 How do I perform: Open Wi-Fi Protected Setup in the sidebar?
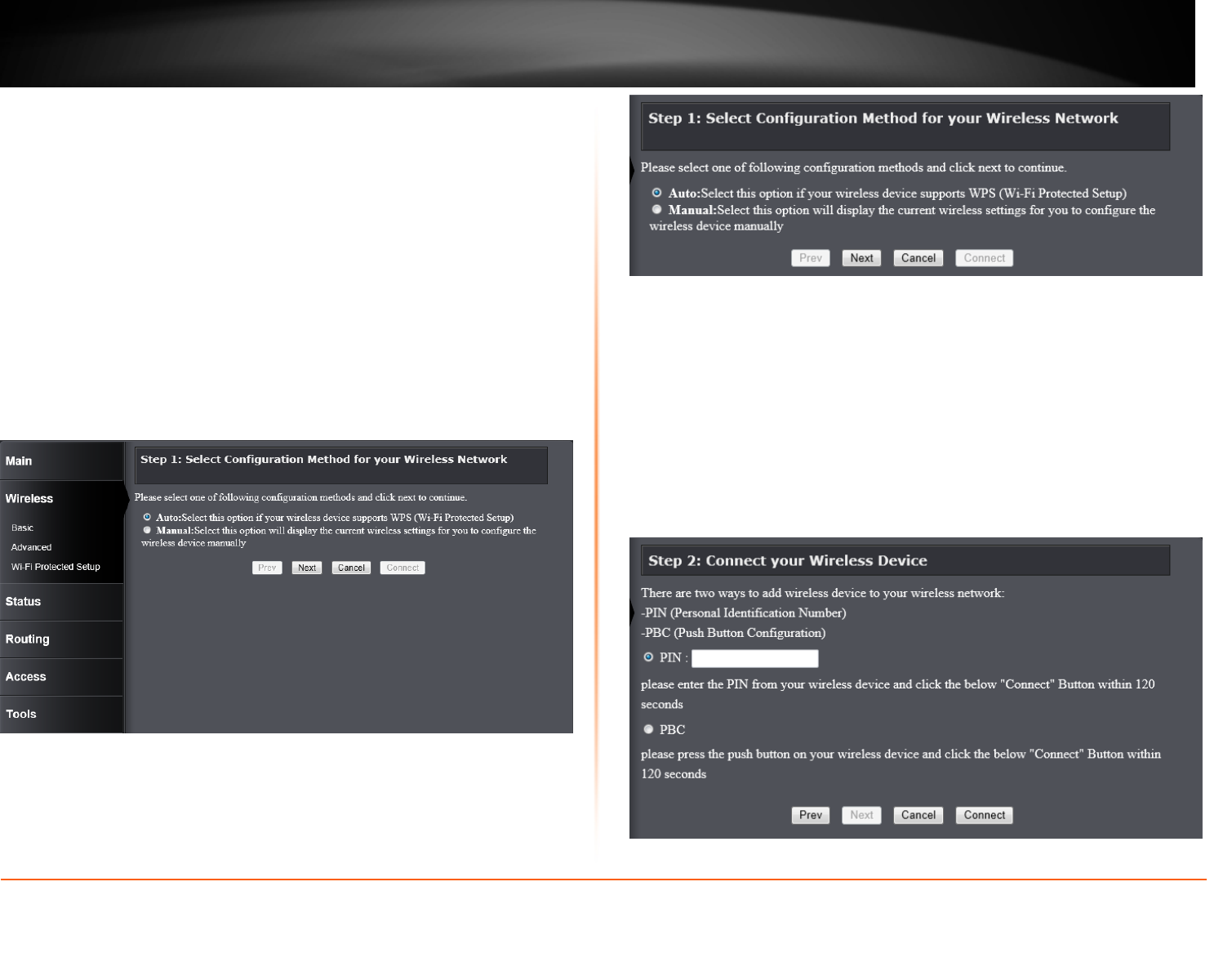56,568
